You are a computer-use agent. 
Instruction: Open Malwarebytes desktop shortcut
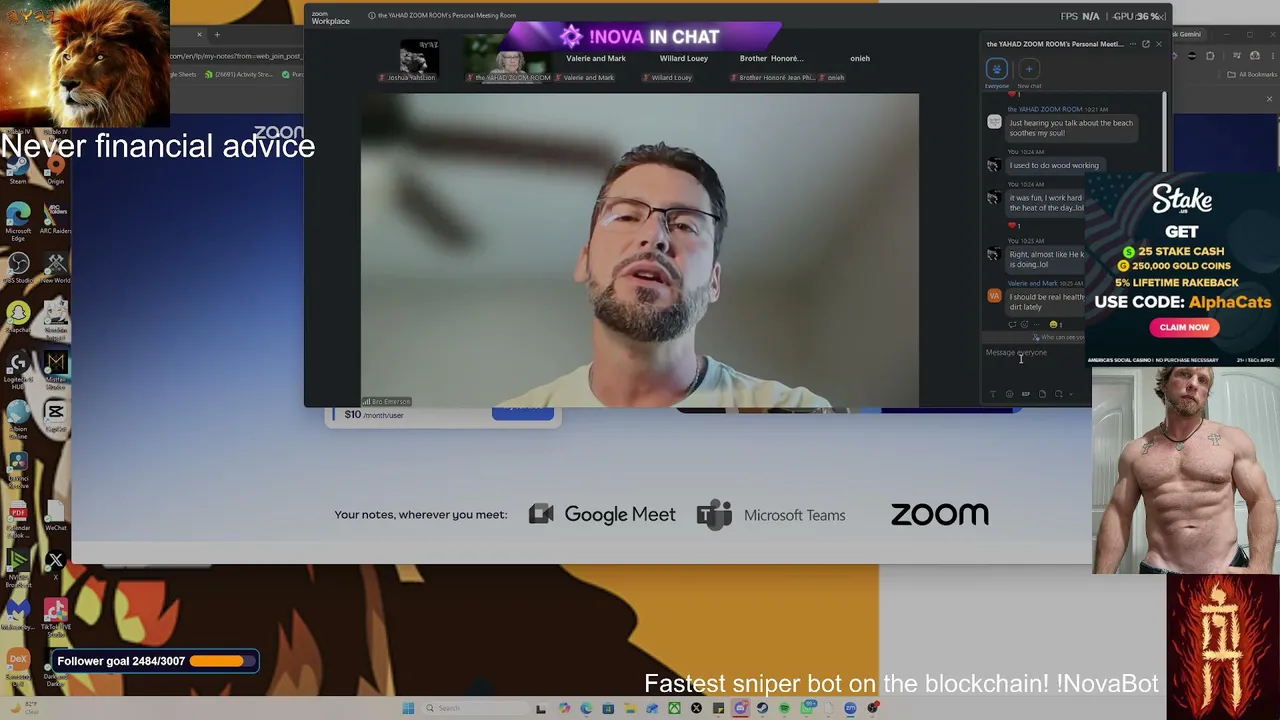click(x=18, y=614)
